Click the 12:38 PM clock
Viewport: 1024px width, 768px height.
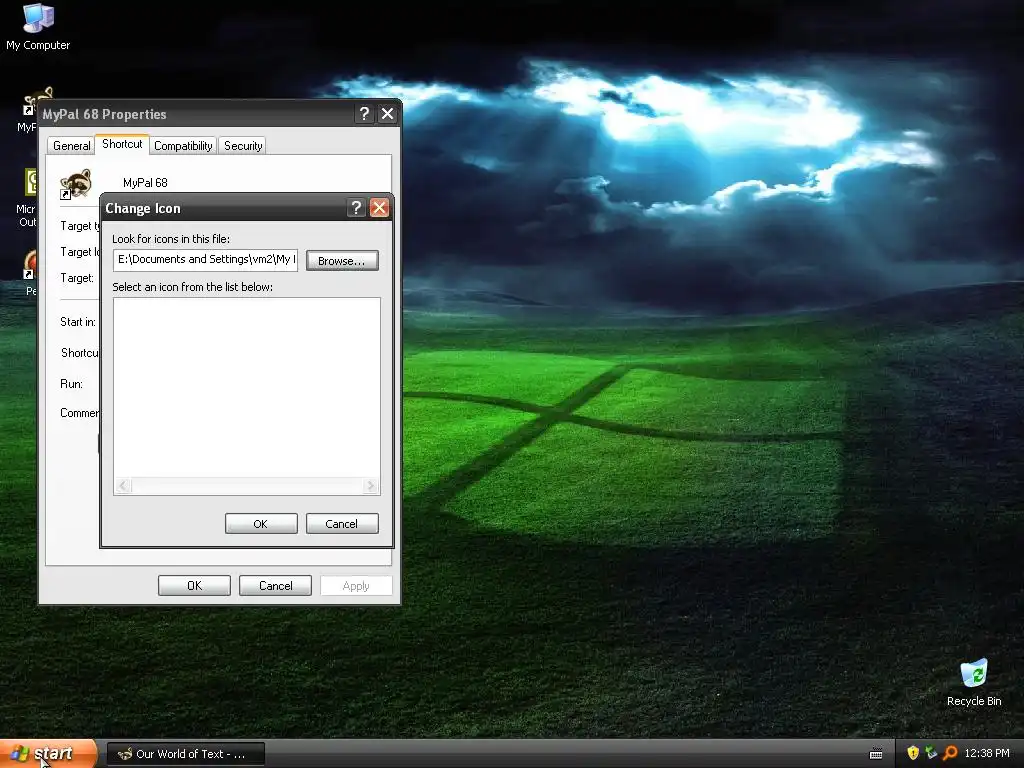coord(987,753)
